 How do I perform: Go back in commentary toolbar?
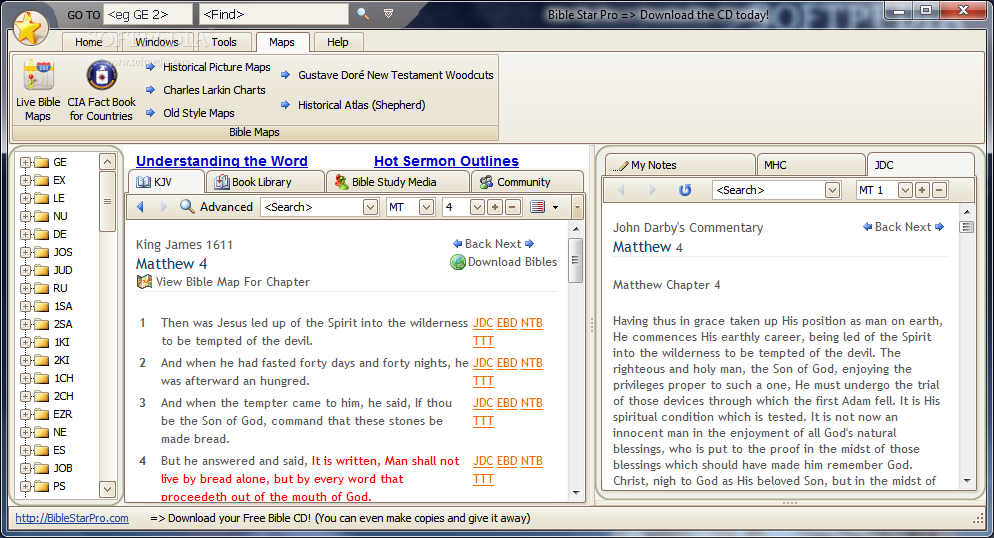click(x=621, y=189)
